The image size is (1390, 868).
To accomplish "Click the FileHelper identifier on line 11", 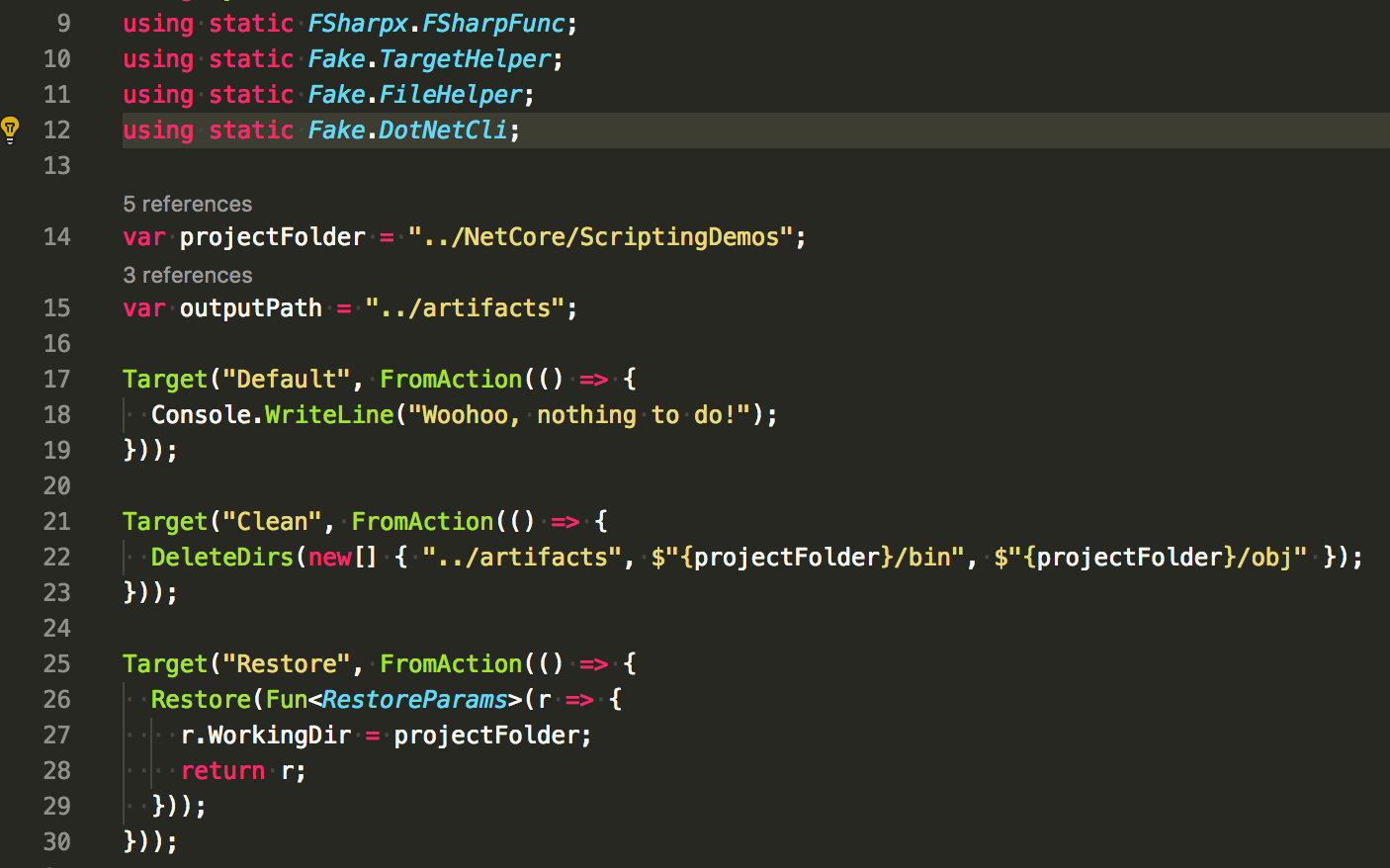I will [x=451, y=94].
